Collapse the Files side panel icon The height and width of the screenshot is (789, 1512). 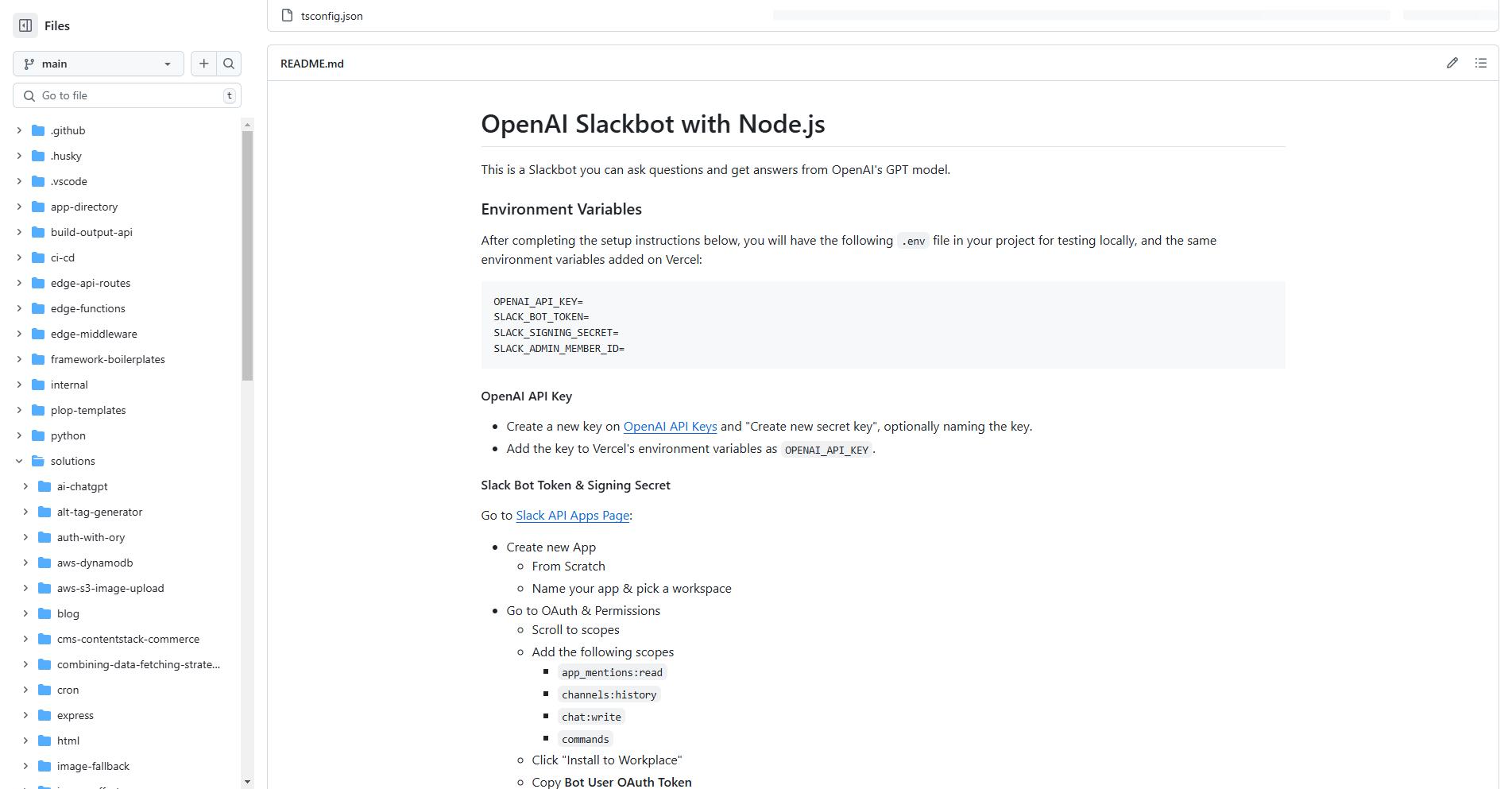coord(25,25)
